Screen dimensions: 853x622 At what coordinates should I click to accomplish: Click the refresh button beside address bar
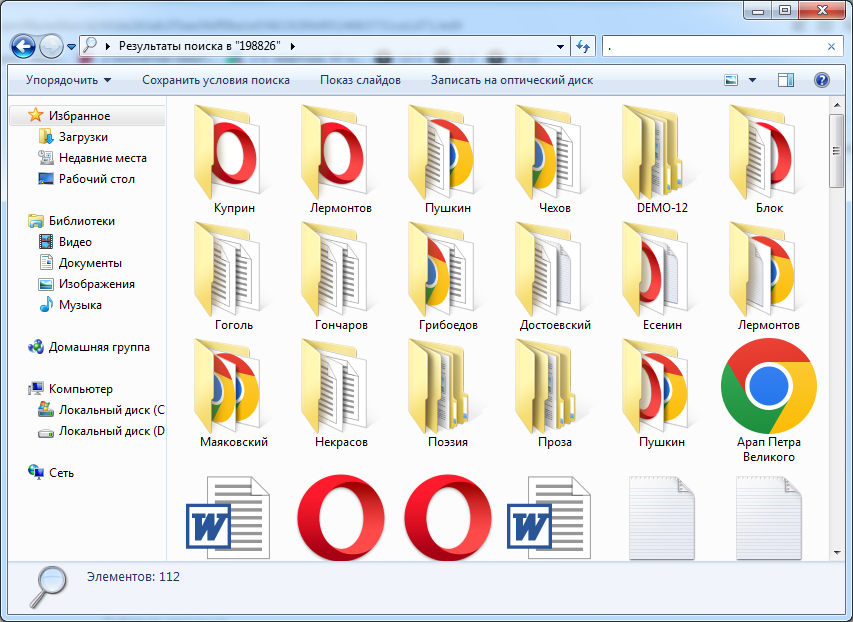583,46
